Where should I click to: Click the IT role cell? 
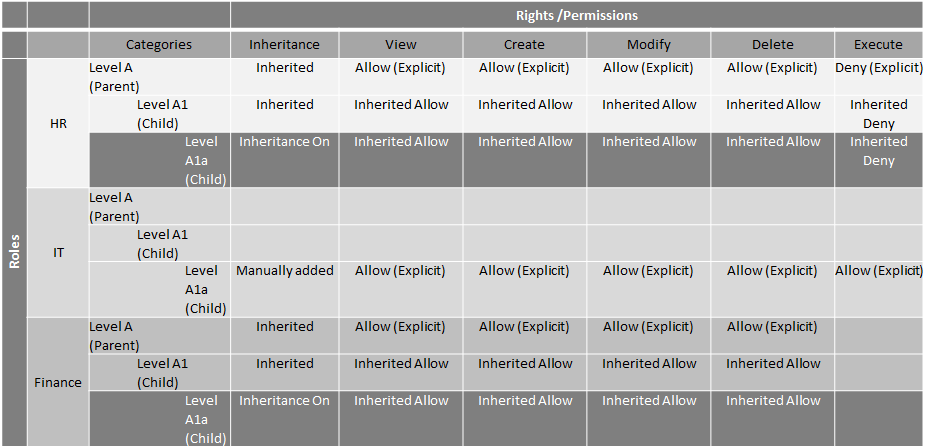(58, 252)
